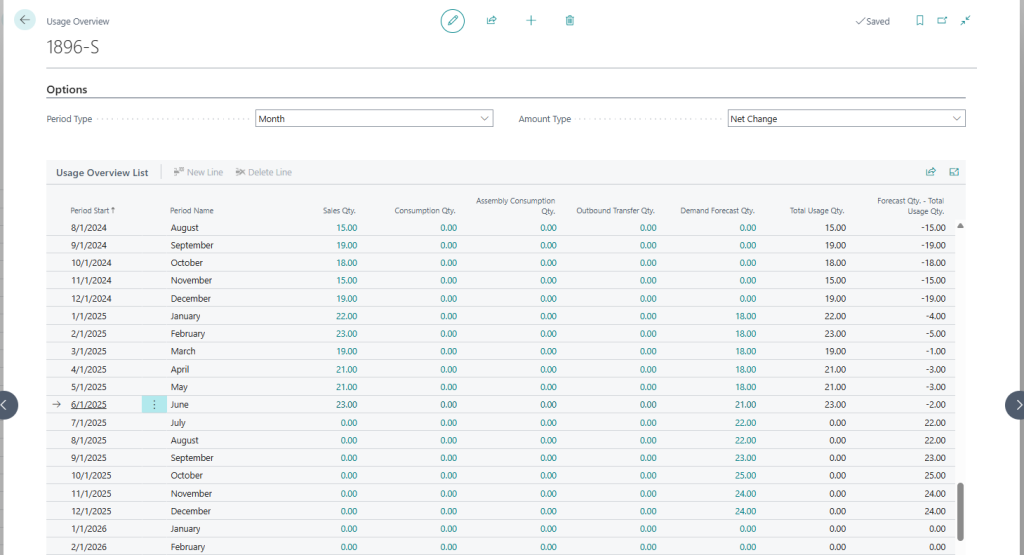
Task: Sort by Period Start column header
Action: (92, 211)
